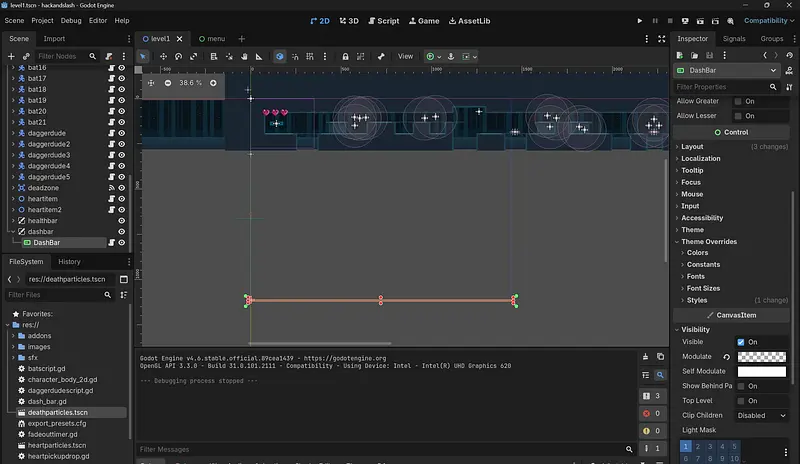
Task: Open the AssetLib workspace
Action: point(468,20)
